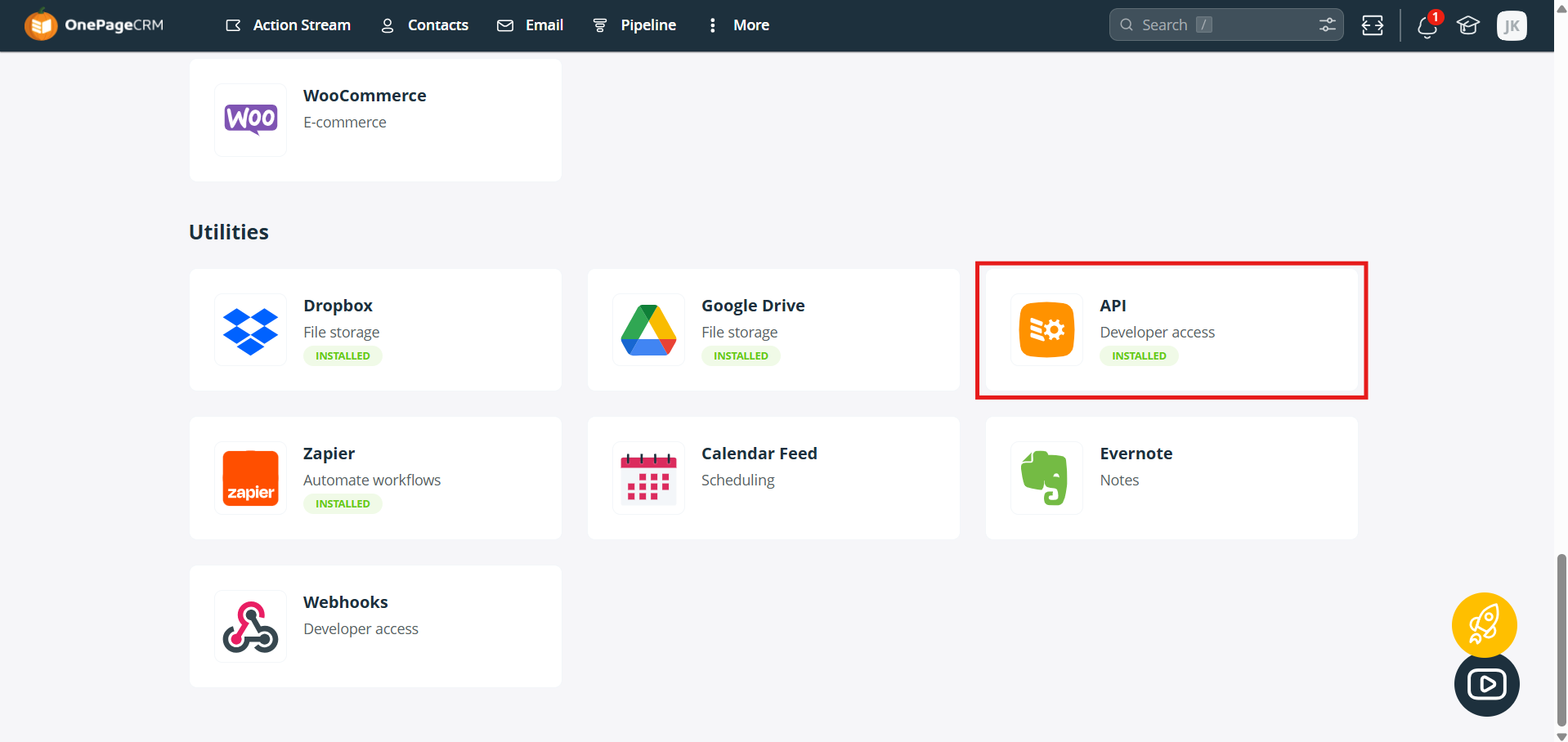The image size is (1568, 742).
Task: Expand the More menu
Action: point(739,25)
